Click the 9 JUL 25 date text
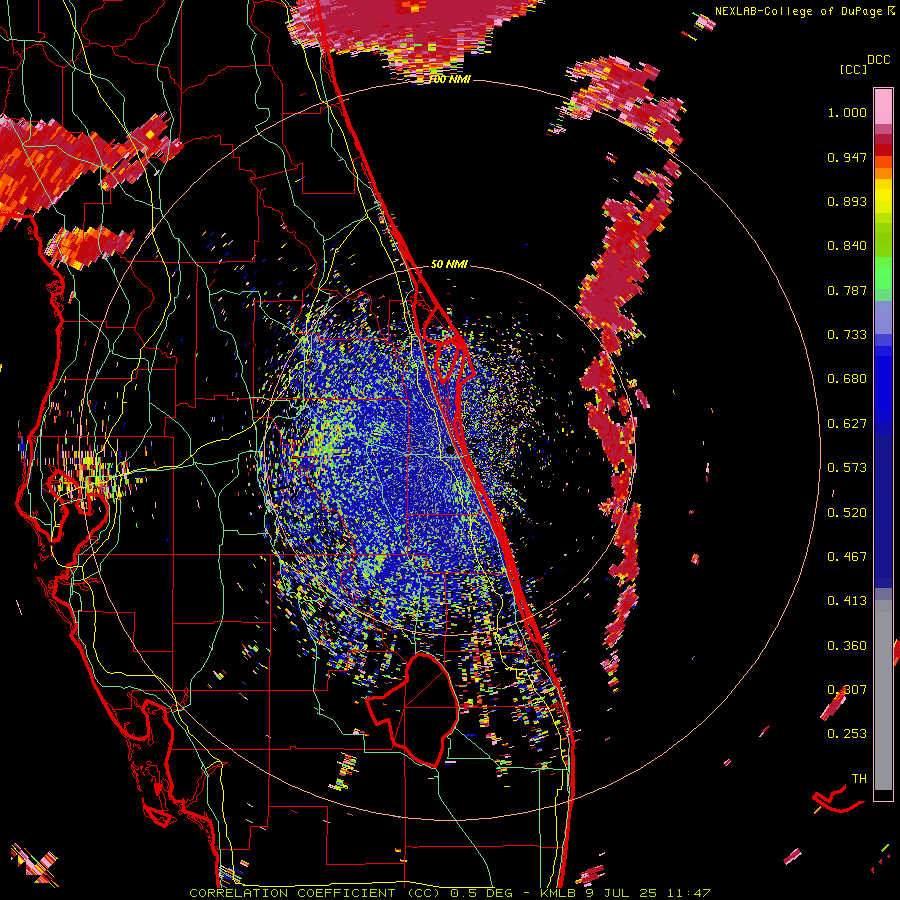Viewport: 900px width, 900px height. (x=623, y=893)
